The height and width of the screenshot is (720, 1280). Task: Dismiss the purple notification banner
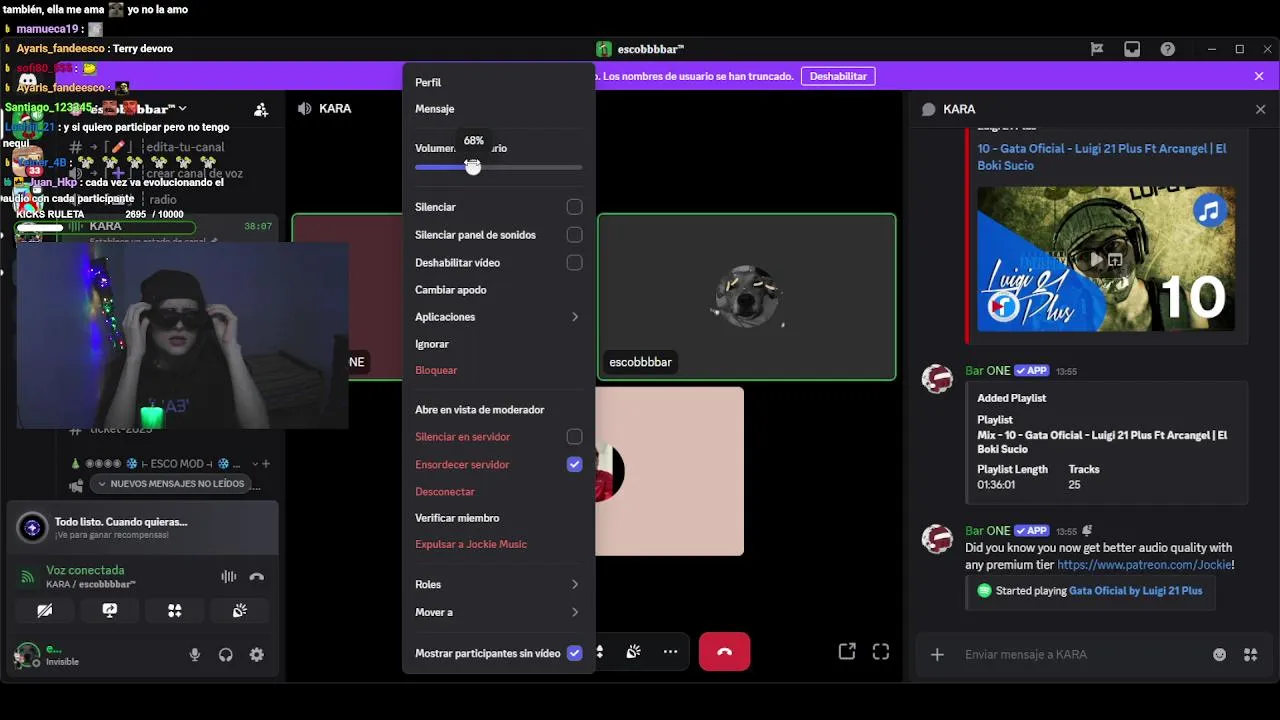(x=1259, y=76)
